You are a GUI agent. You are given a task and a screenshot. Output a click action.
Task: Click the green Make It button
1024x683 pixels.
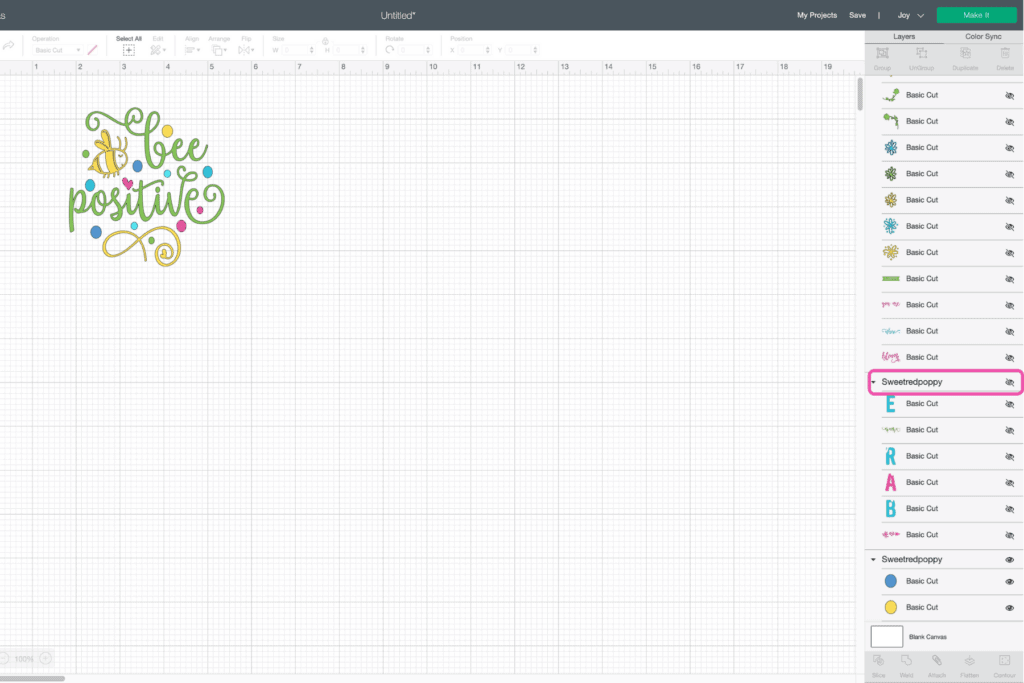(x=976, y=15)
